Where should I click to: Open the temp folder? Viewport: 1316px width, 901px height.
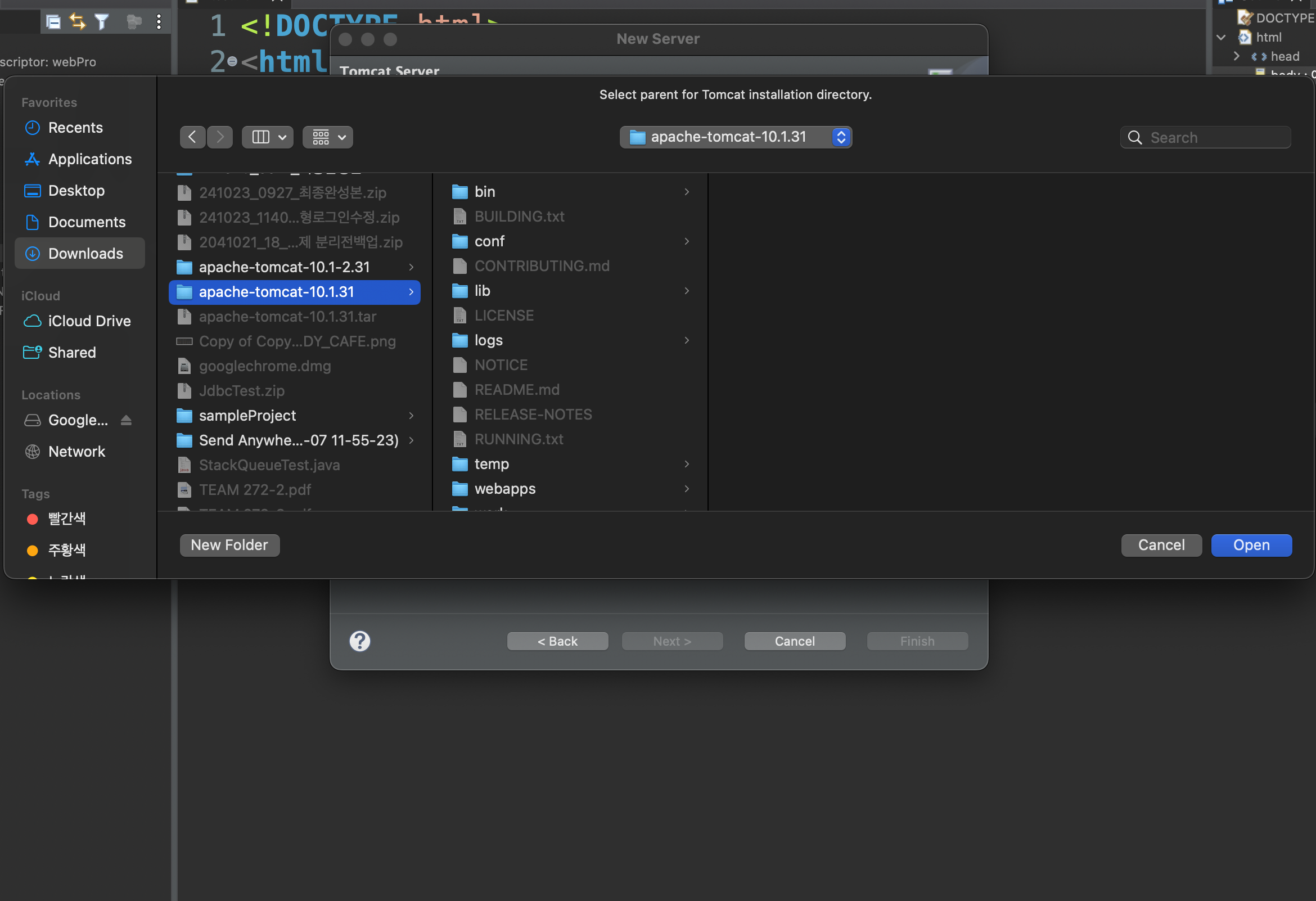pos(571,465)
